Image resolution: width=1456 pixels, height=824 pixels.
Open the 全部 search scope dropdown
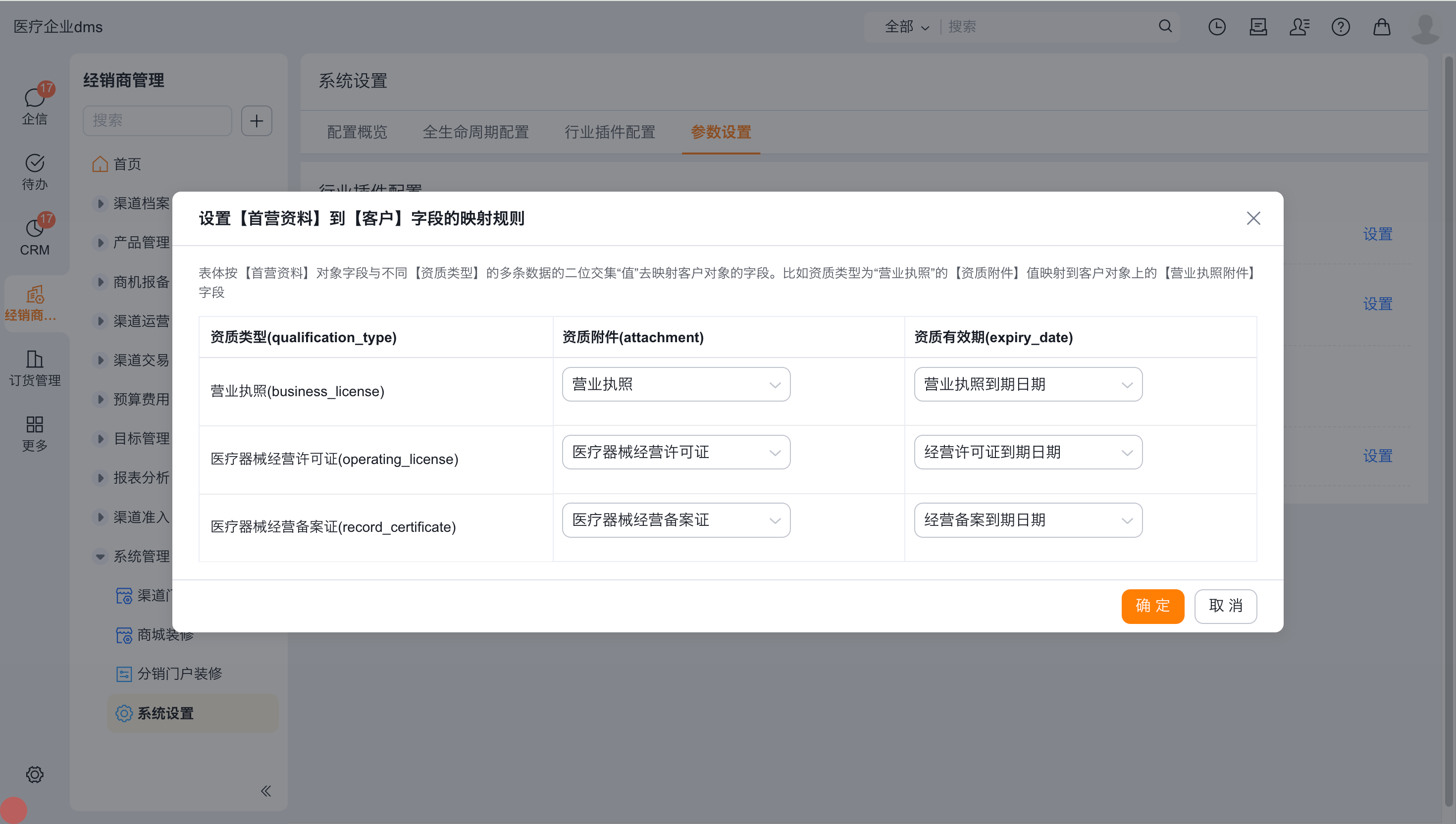(x=906, y=27)
